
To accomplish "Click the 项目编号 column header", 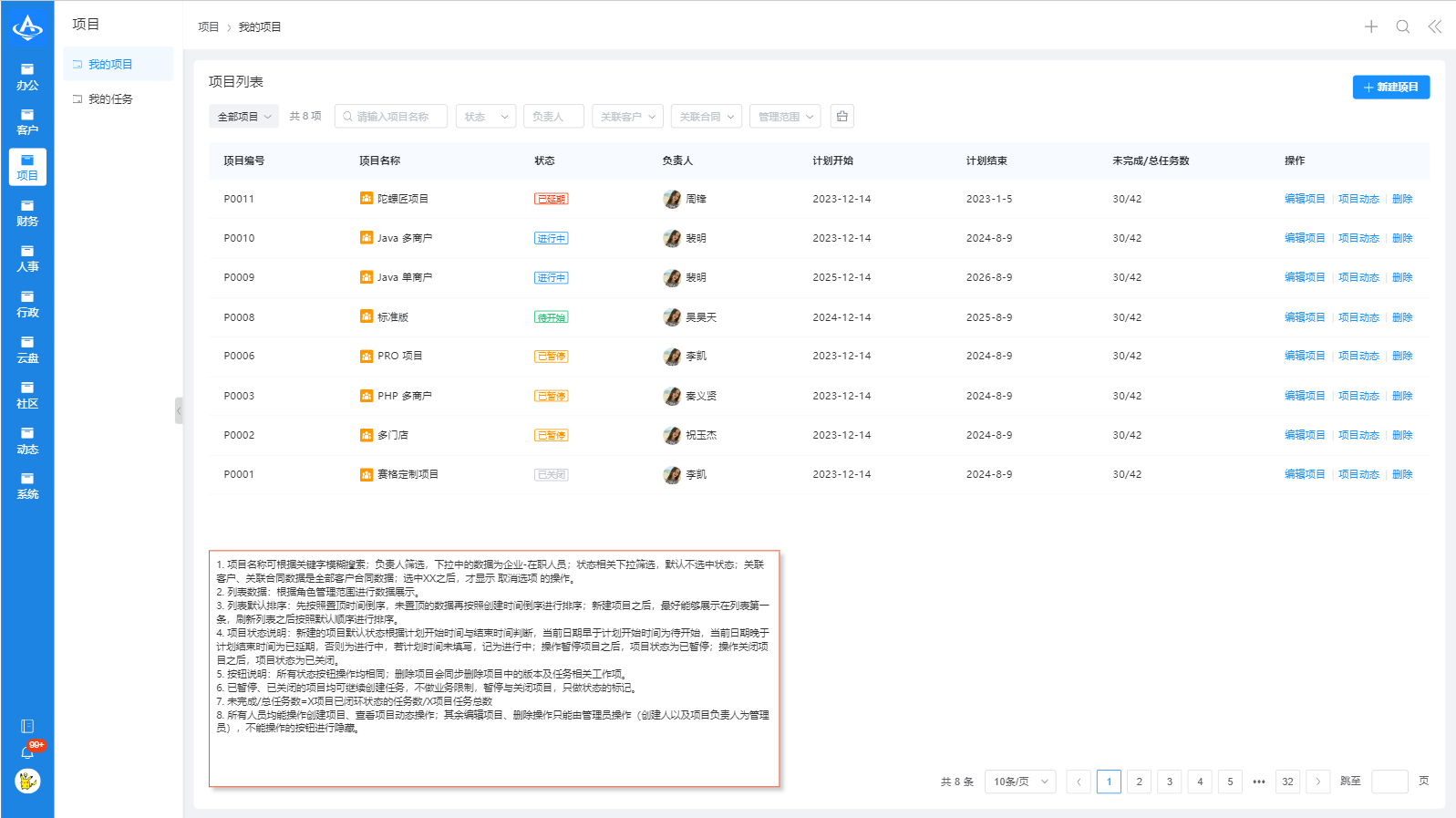I will 244,160.
